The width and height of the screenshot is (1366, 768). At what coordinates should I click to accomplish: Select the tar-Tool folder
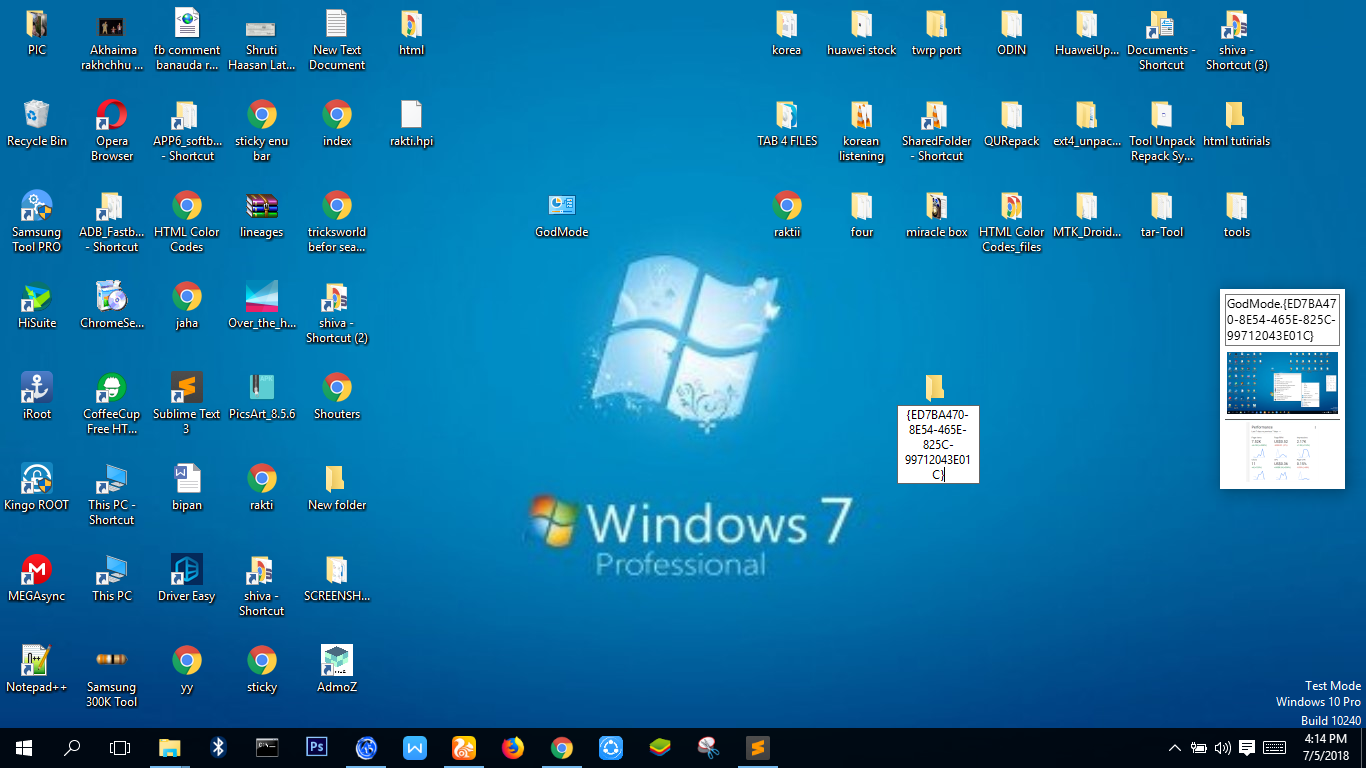coord(1162,215)
